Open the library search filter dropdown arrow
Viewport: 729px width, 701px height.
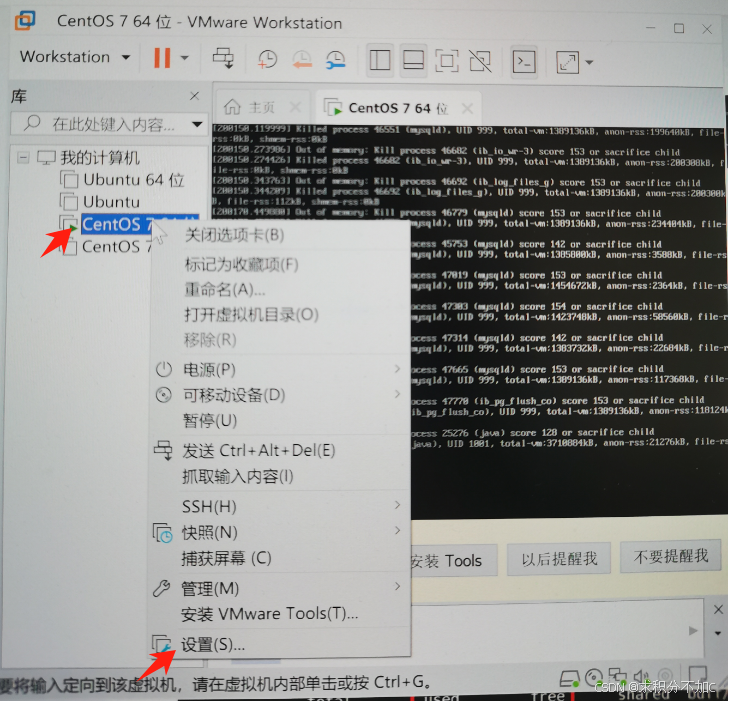pos(197,124)
